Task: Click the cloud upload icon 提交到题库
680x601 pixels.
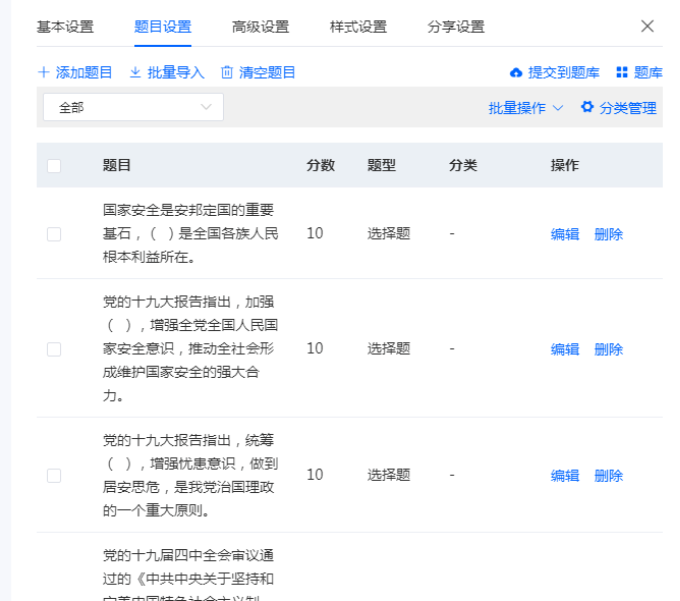Action: [516, 72]
